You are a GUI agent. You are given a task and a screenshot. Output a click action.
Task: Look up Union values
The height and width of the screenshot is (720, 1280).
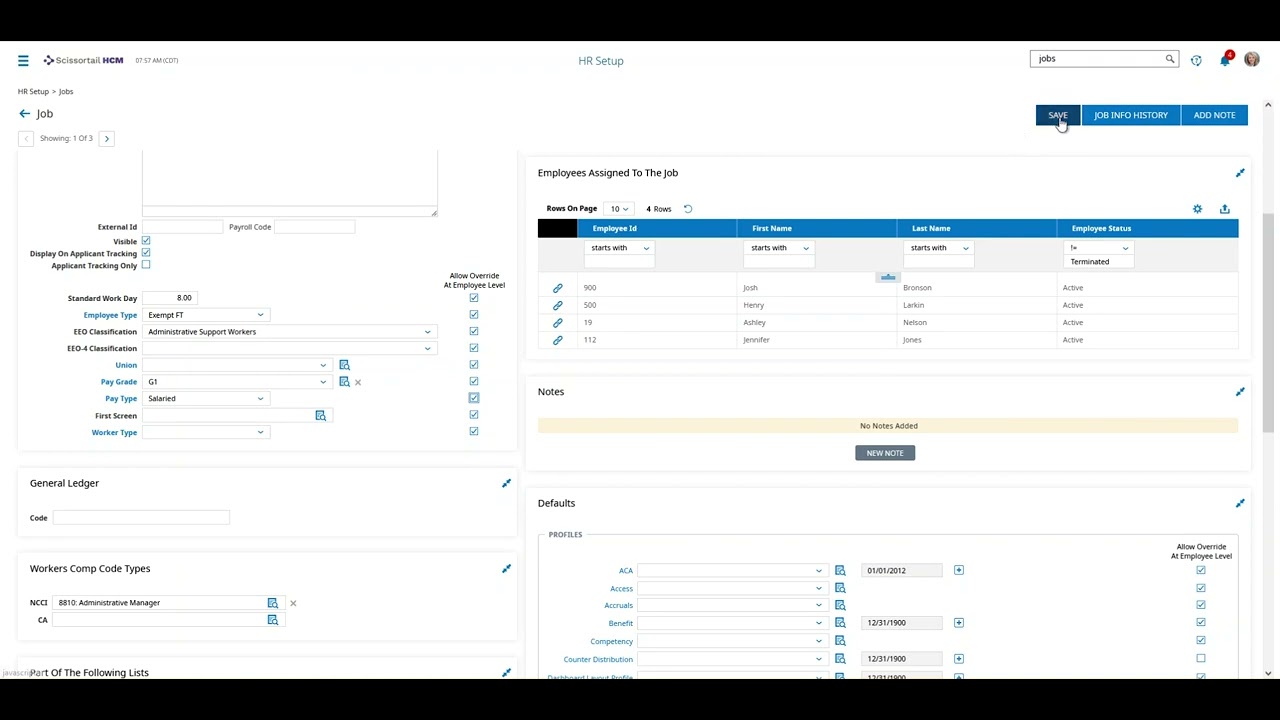coord(344,365)
